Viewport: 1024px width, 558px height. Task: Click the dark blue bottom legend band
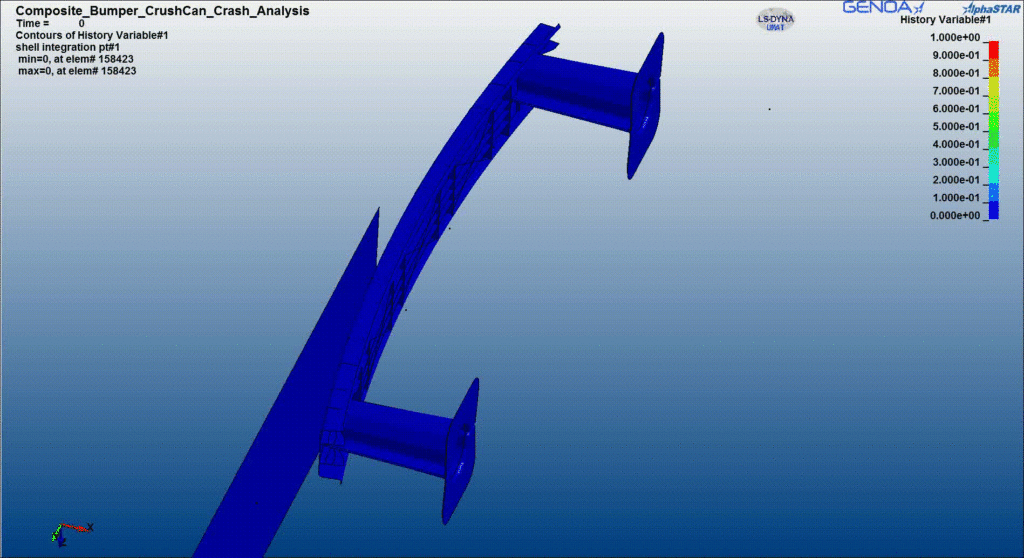(x=992, y=209)
